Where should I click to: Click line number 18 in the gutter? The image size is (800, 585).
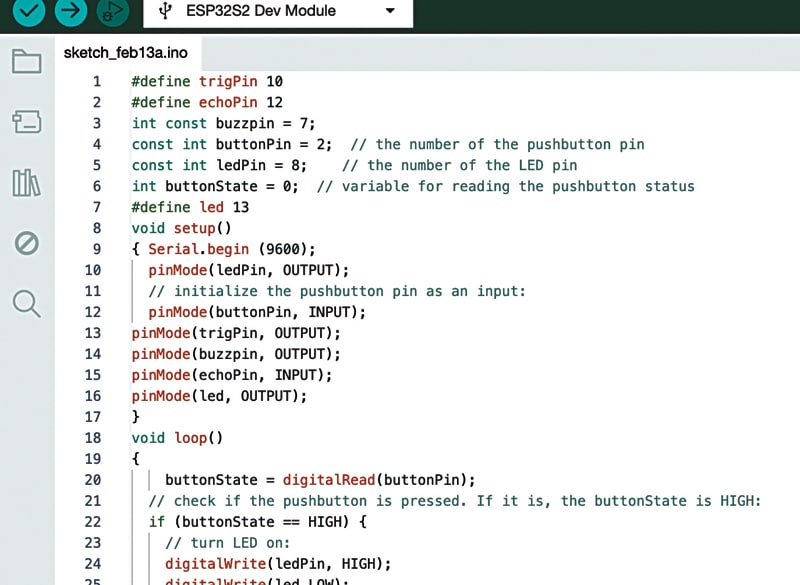pos(92,438)
